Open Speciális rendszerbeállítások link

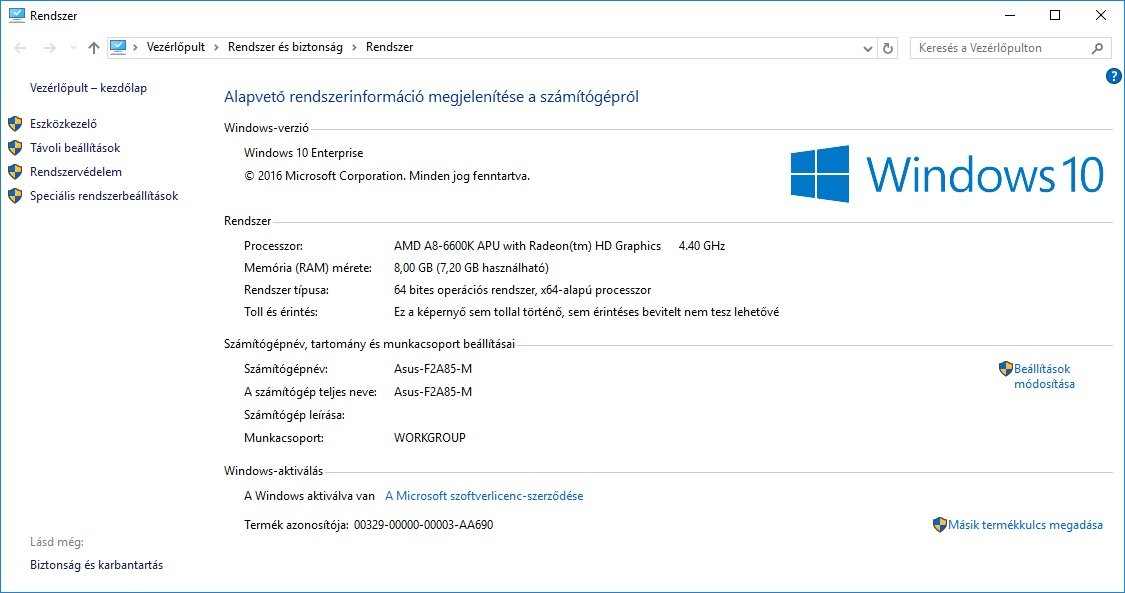(104, 196)
